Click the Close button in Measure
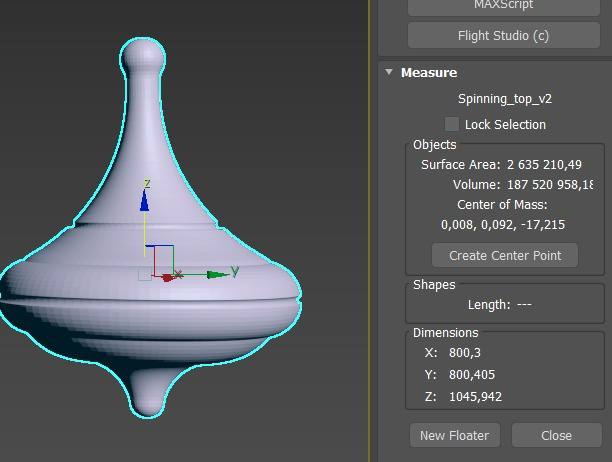612x462 pixels. (x=556, y=435)
